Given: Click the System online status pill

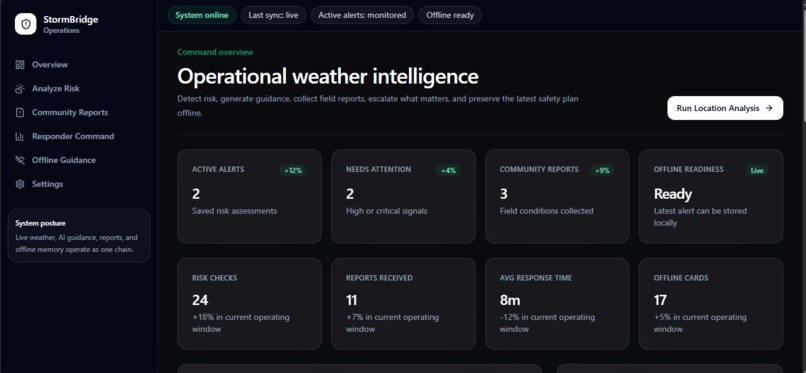Looking at the screenshot, I should tap(202, 15).
